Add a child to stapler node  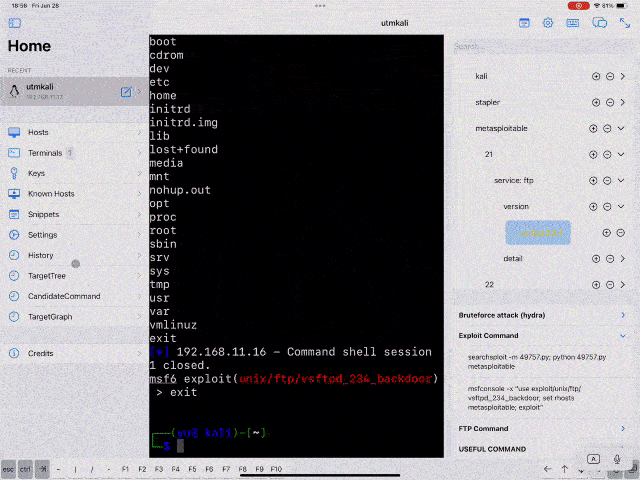tap(596, 102)
